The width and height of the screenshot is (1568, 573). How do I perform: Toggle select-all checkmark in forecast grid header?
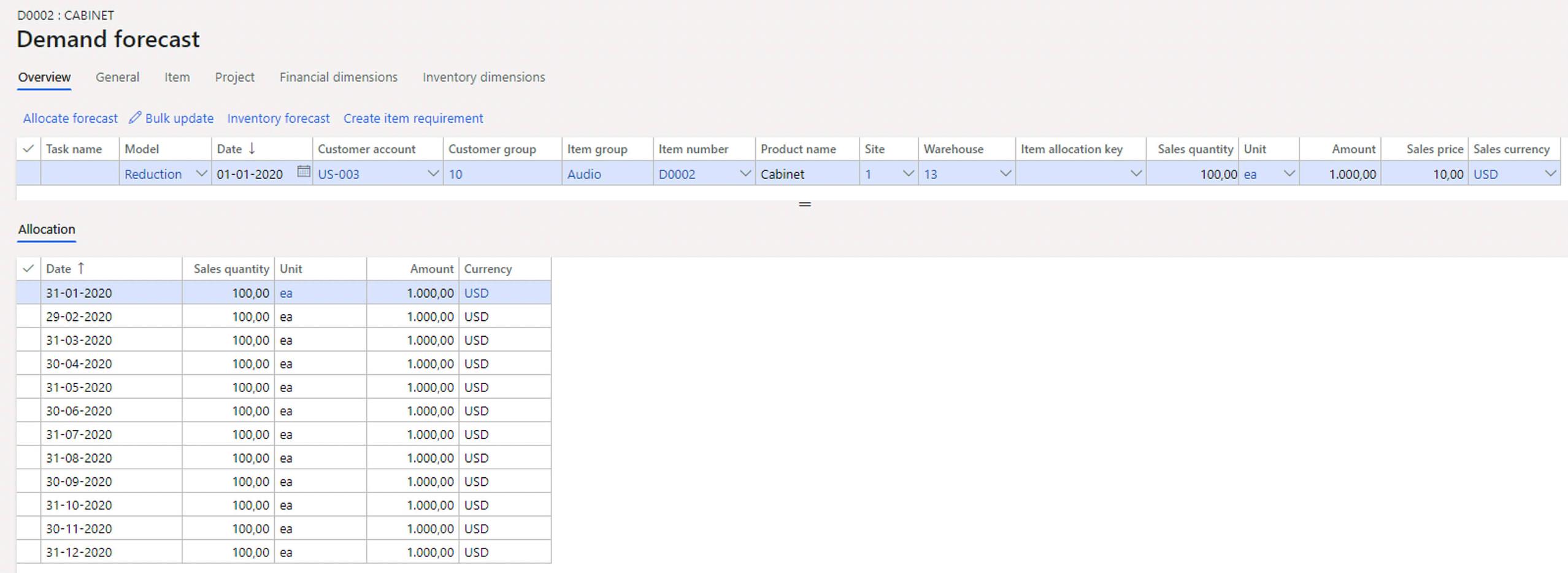coord(28,149)
